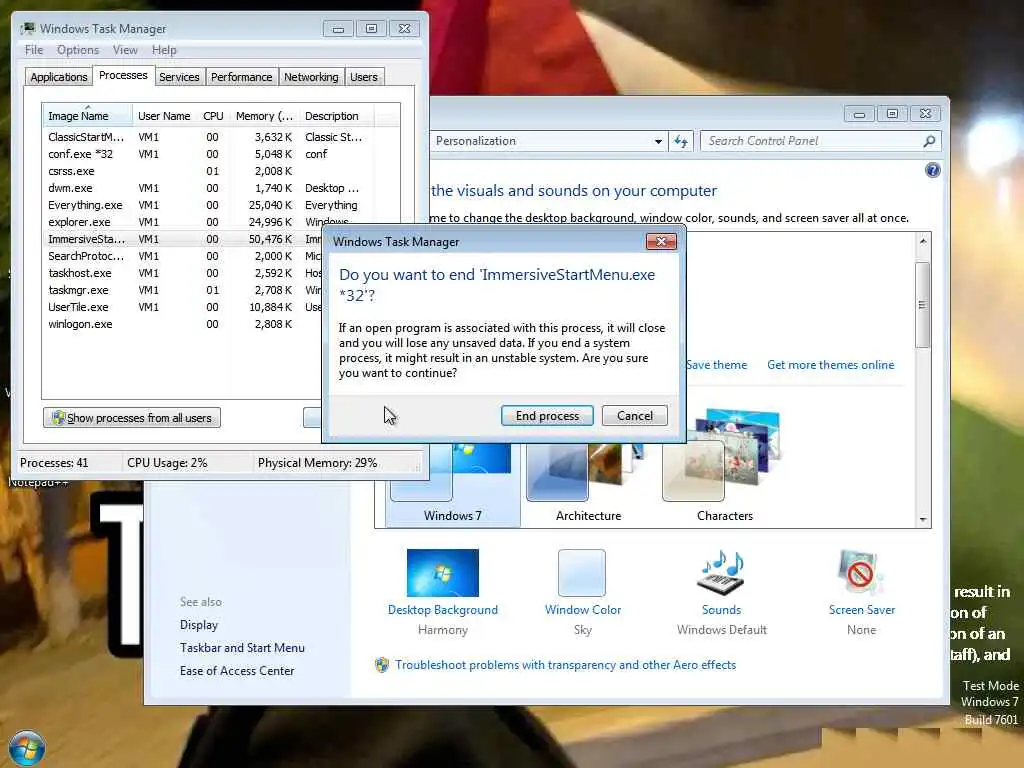Click the themes list scrollbar thumb
The width and height of the screenshot is (1024, 768).
(922, 305)
